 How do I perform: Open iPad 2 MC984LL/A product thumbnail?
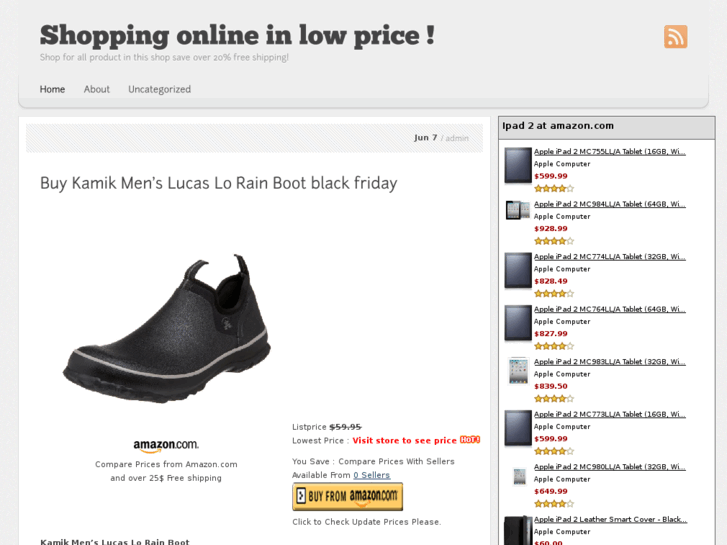[518, 210]
